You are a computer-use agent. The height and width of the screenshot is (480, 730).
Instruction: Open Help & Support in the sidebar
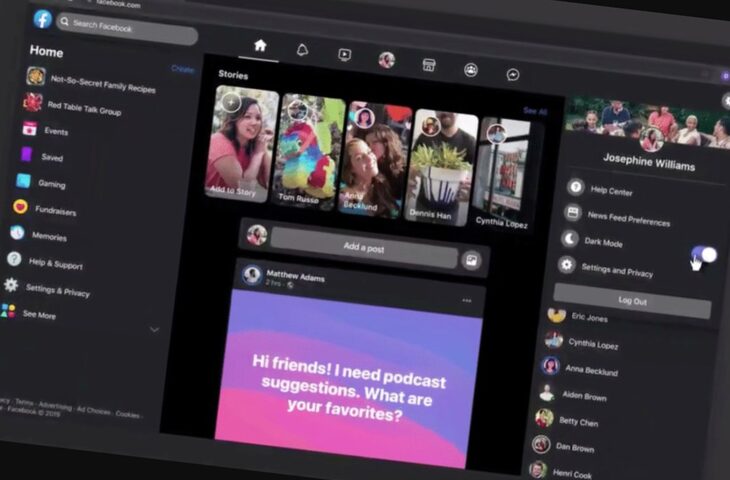click(x=45, y=262)
